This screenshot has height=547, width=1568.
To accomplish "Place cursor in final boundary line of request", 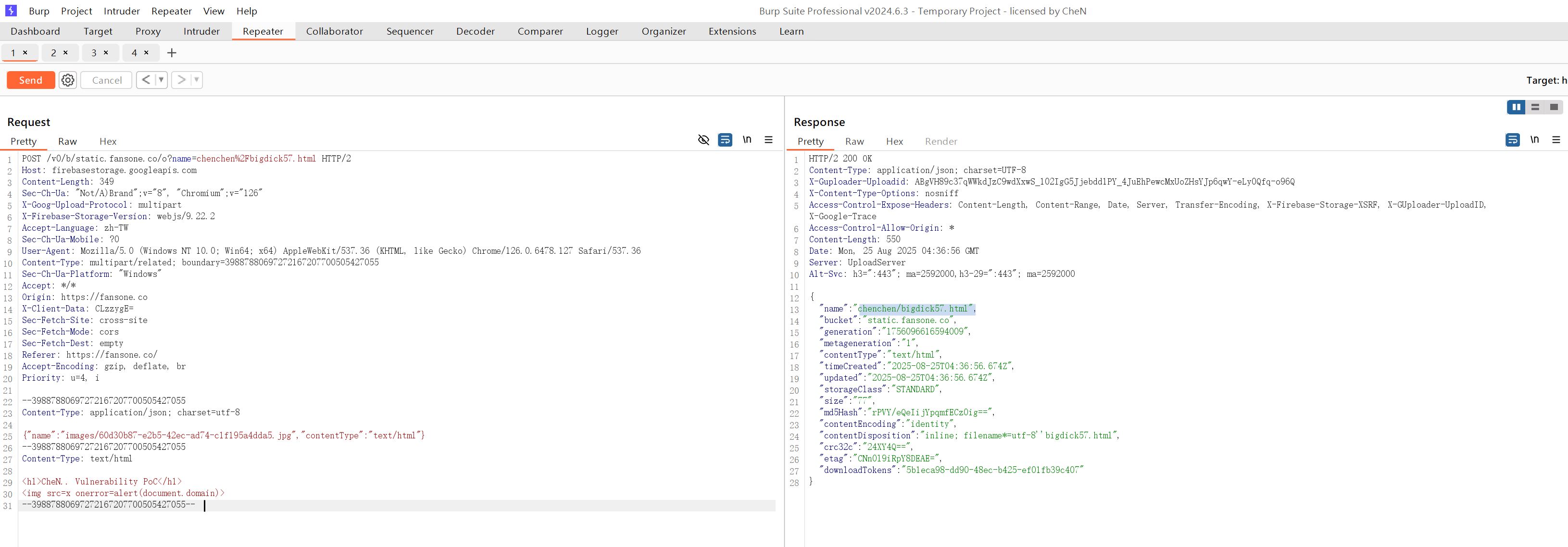I will coord(108,504).
